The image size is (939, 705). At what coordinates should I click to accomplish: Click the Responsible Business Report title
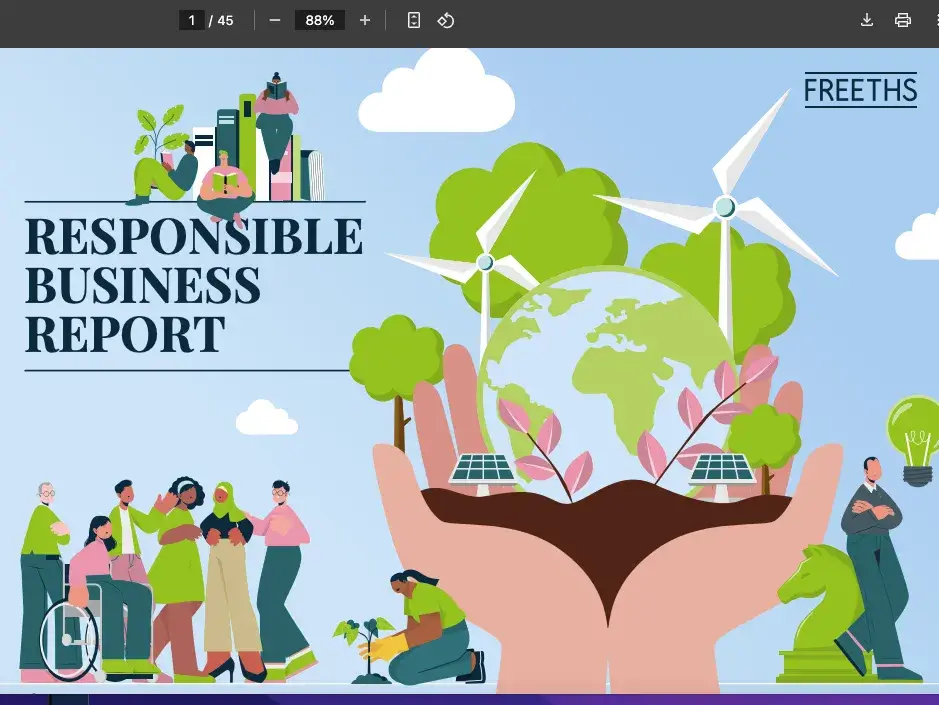pos(193,285)
